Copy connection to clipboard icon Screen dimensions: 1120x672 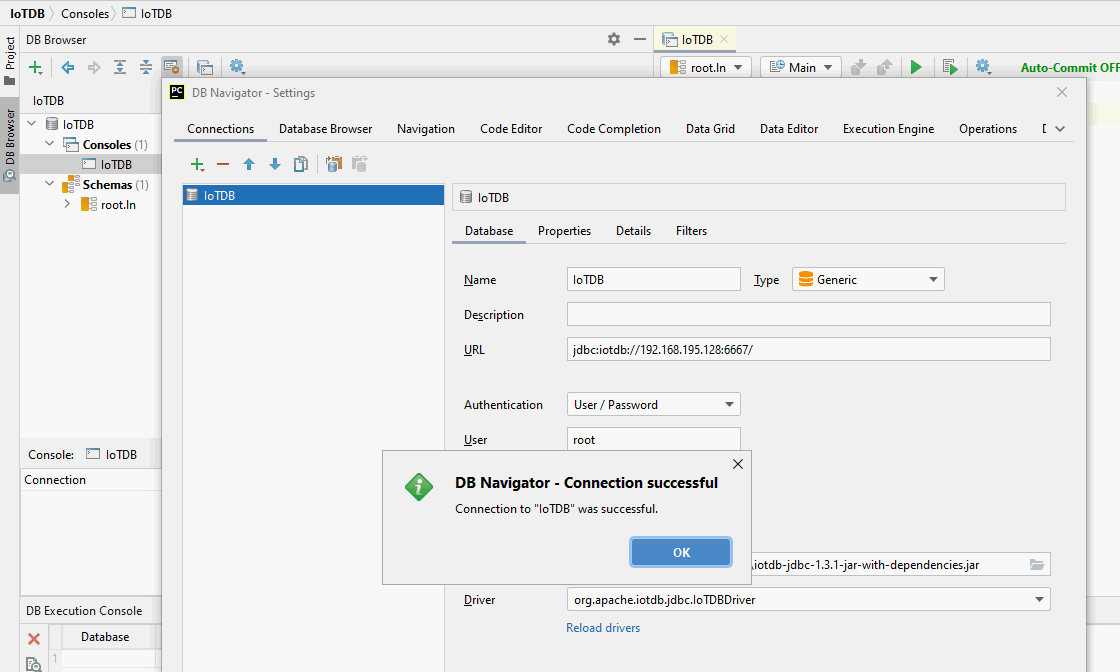[334, 164]
